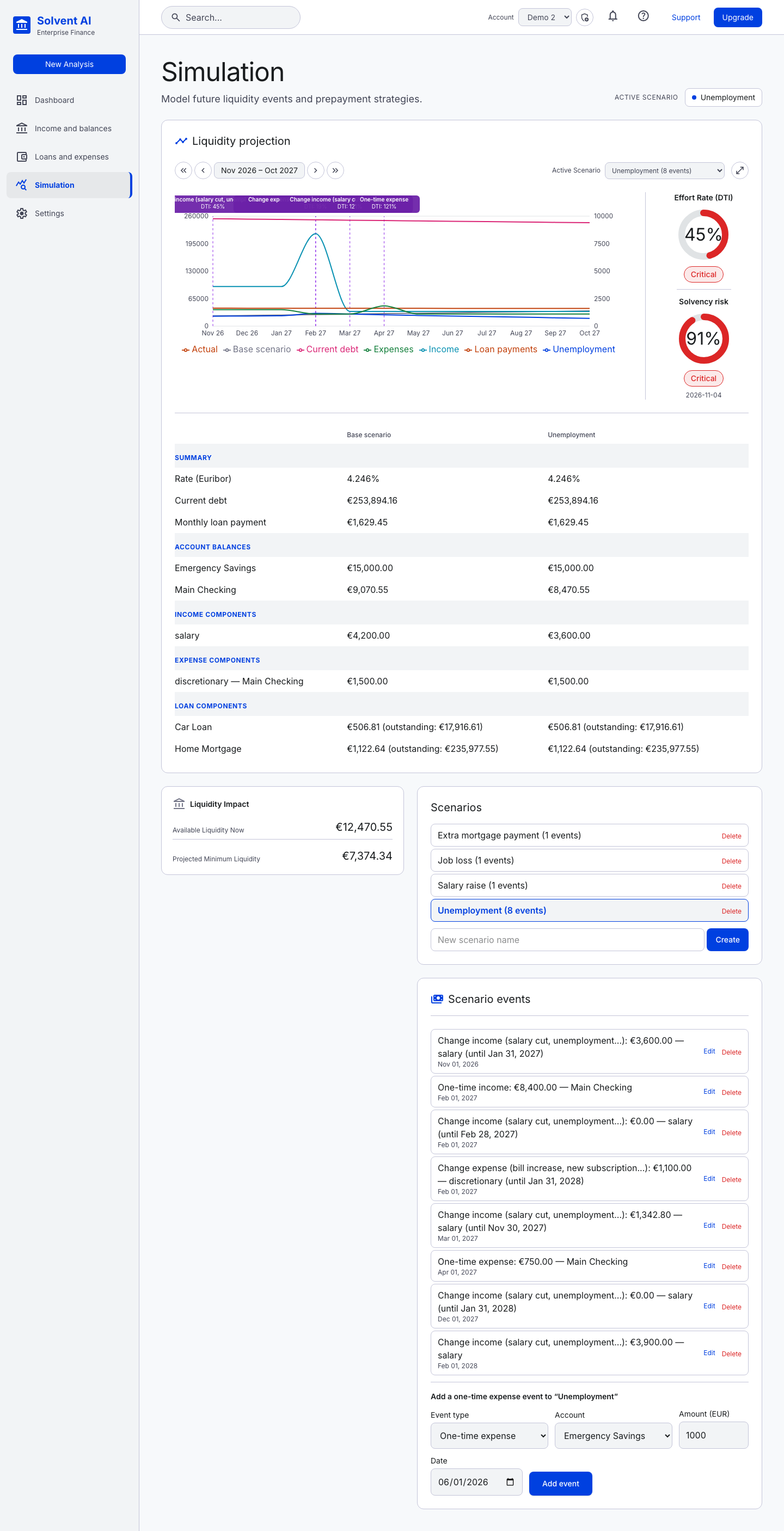Image resolution: width=784 pixels, height=1531 pixels.
Task: Open calendar picker in the Date field
Action: click(x=510, y=1481)
